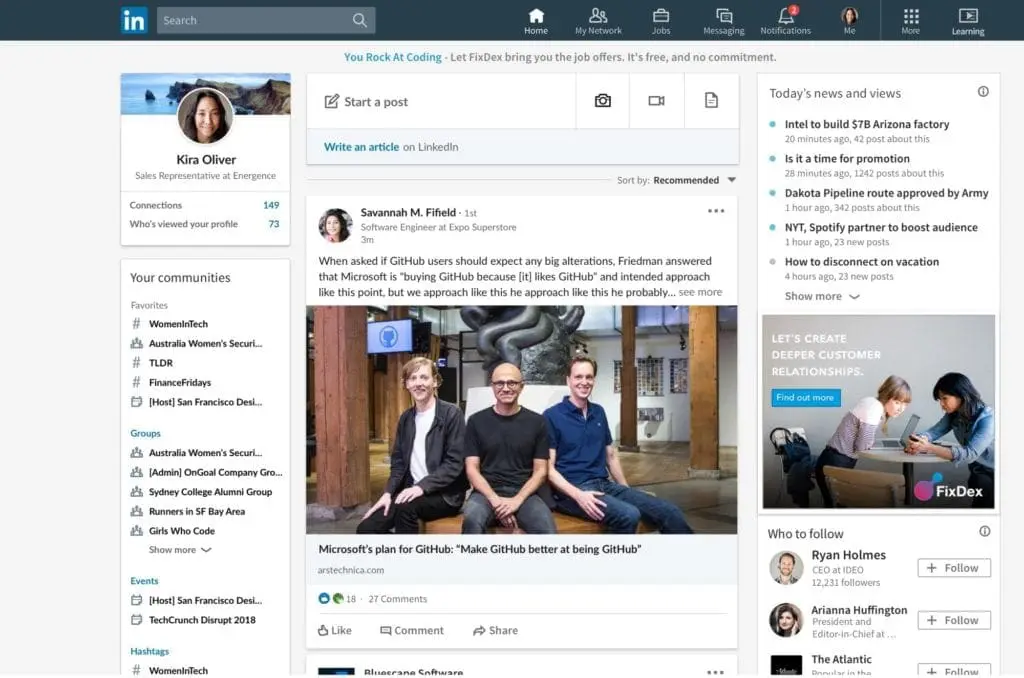Click Comment on the post

point(412,630)
